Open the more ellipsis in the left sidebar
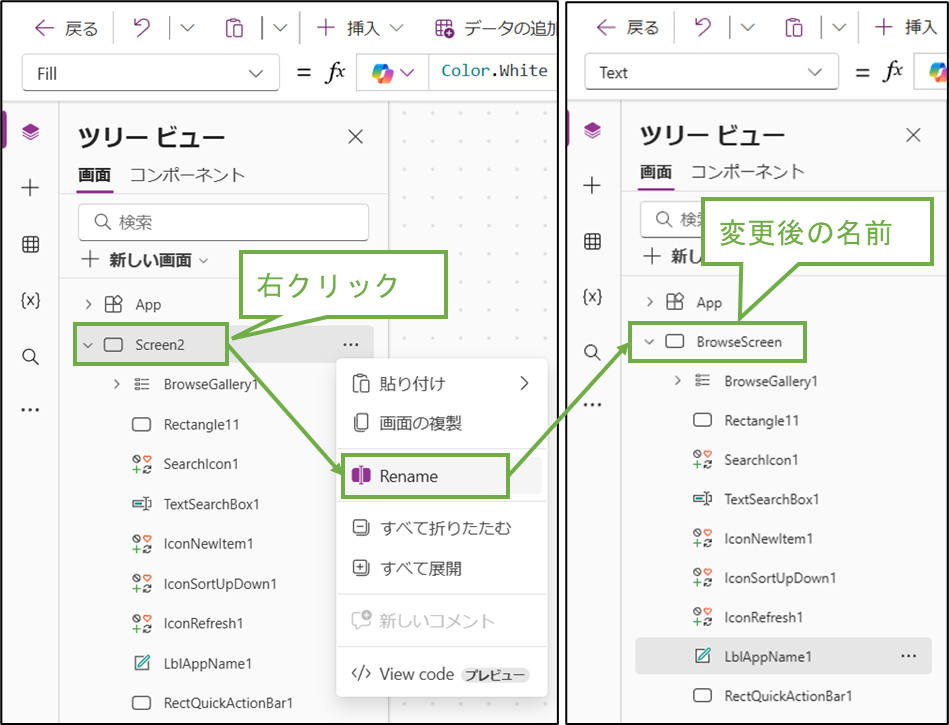The image size is (949, 725). [x=30, y=410]
